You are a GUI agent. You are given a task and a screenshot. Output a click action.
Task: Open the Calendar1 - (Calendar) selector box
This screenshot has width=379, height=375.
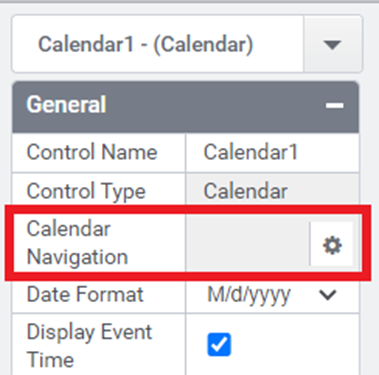tap(187, 44)
